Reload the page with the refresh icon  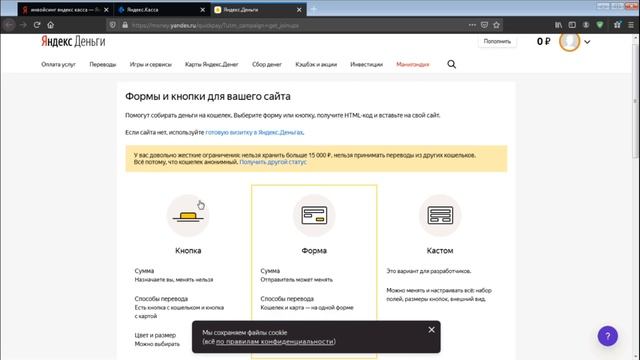point(37,25)
